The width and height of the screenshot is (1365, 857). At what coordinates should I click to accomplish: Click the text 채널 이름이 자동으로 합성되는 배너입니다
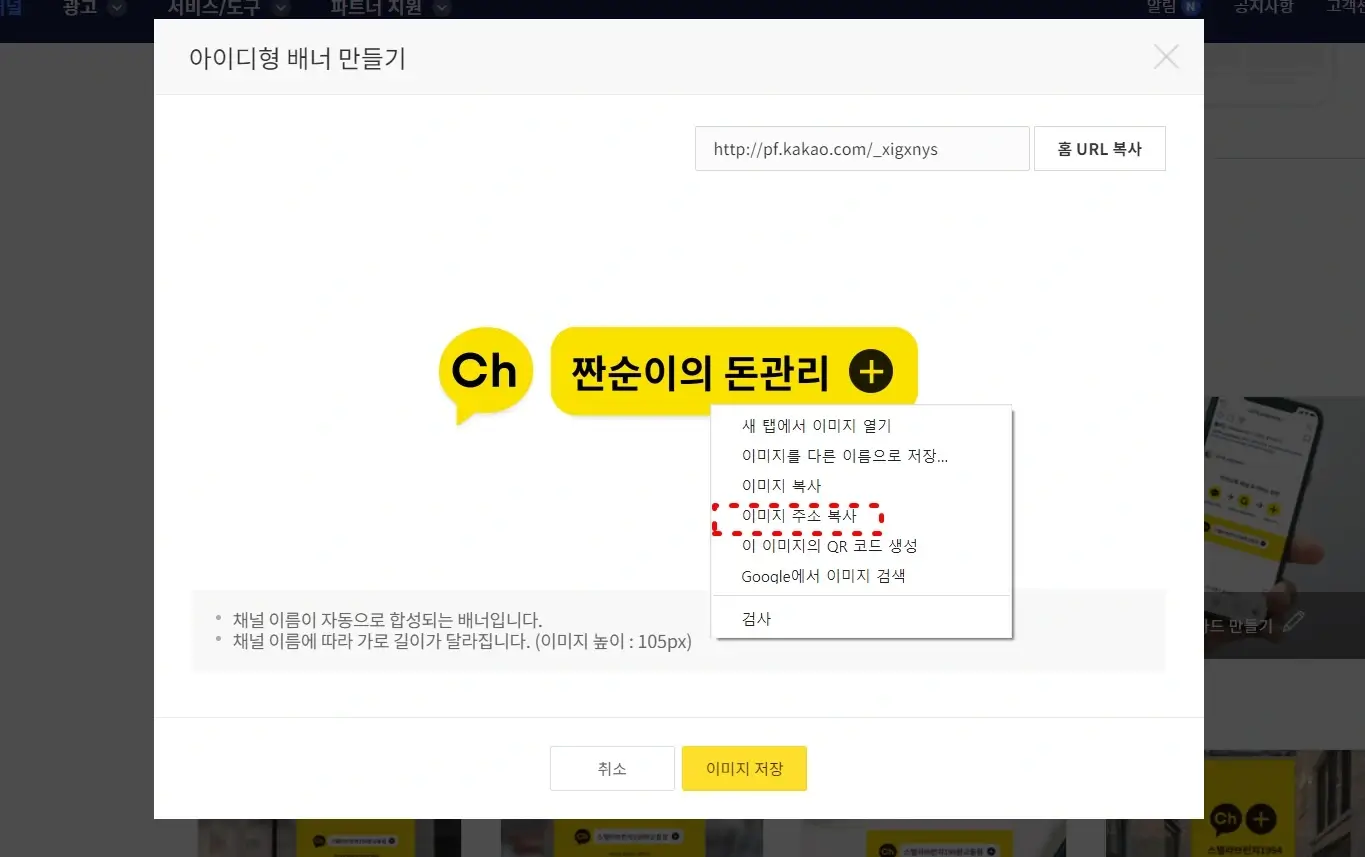click(x=388, y=620)
